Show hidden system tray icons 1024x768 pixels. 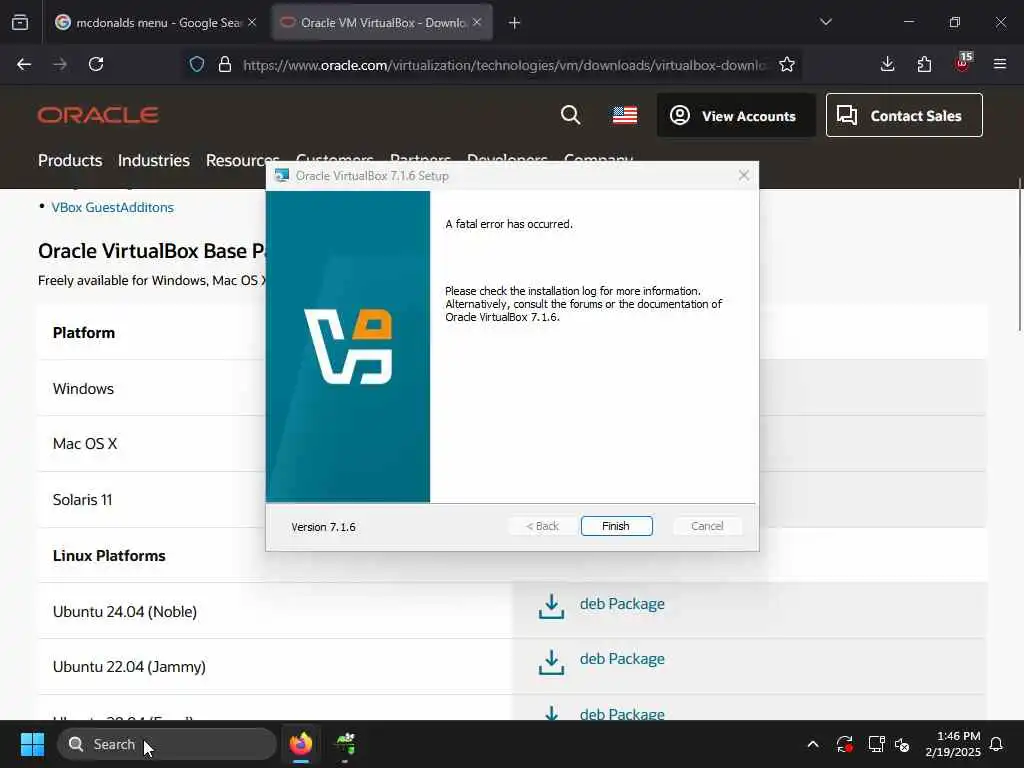pyautogui.click(x=813, y=744)
